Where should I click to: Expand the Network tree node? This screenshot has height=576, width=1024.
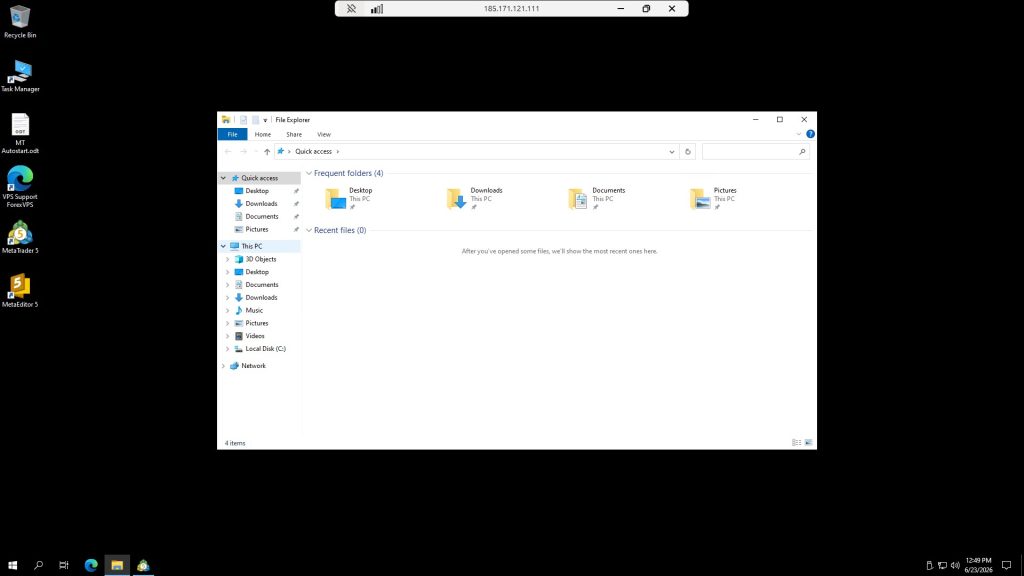pos(223,366)
